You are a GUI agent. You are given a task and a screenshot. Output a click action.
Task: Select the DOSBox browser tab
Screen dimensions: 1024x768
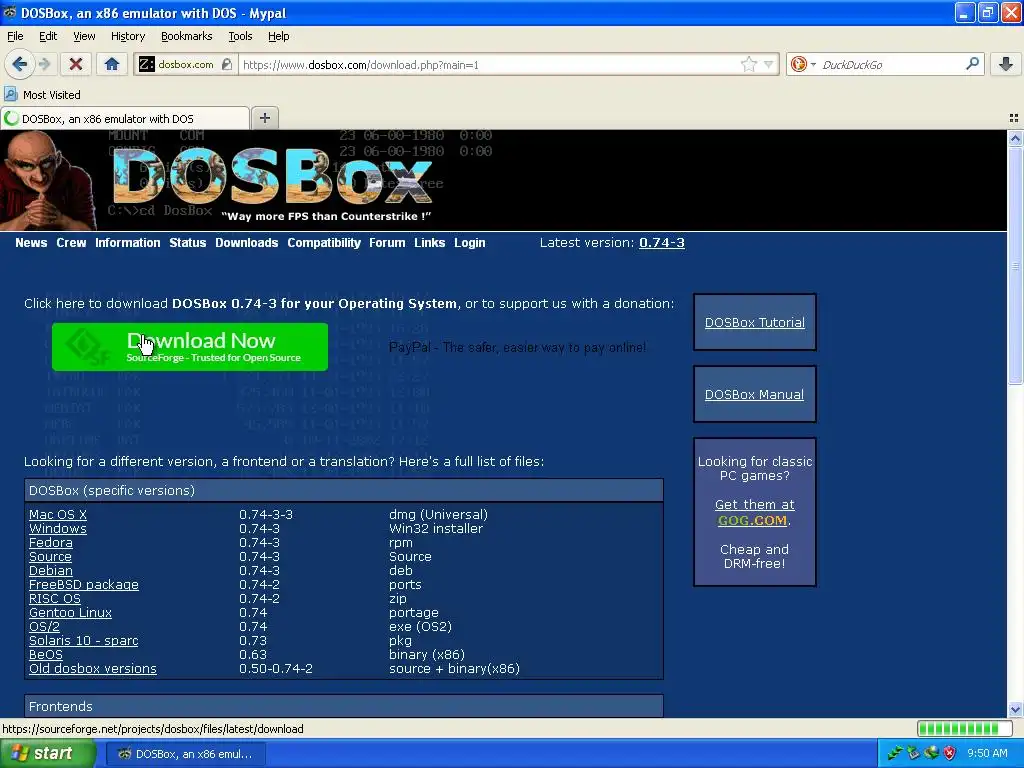pyautogui.click(x=125, y=118)
